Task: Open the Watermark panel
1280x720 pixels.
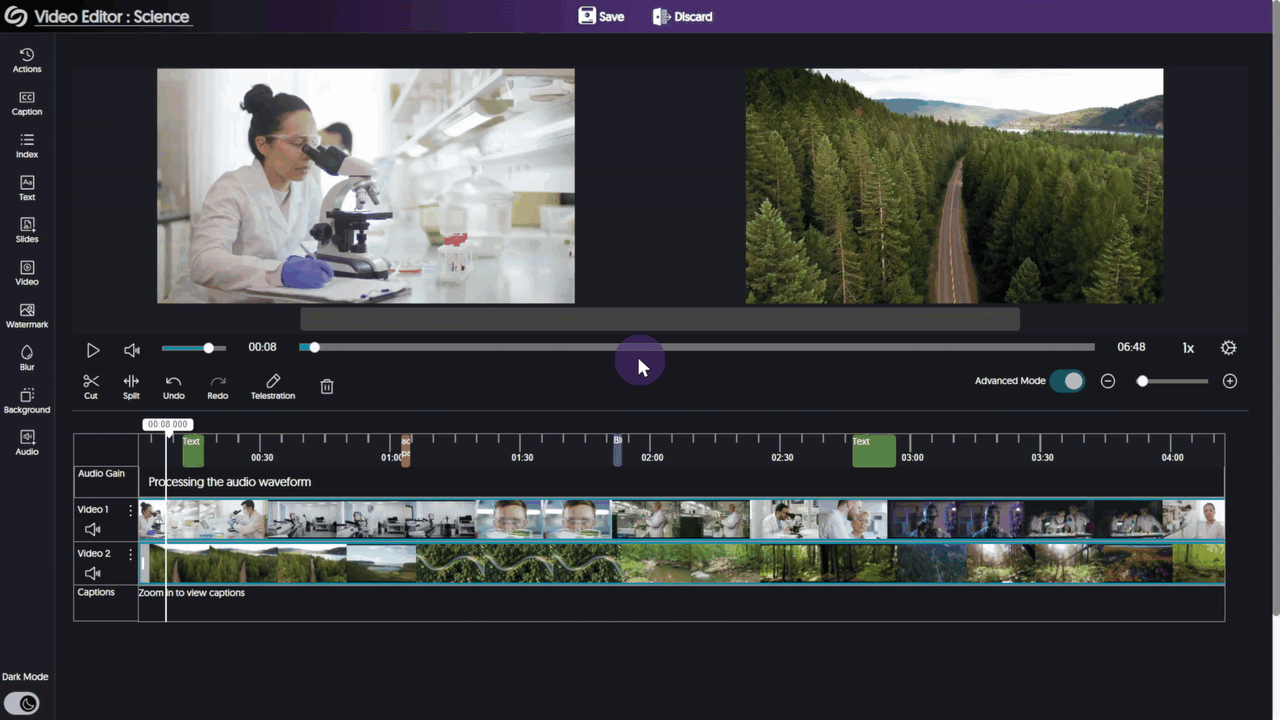Action: 27,316
